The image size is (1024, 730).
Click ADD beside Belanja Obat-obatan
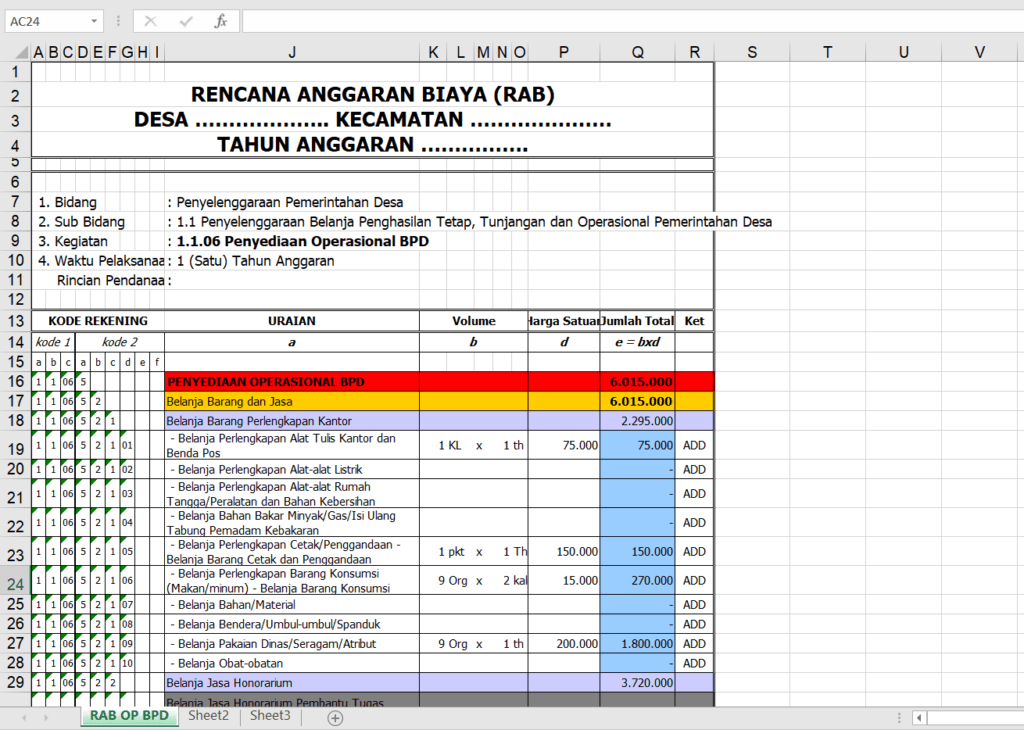click(x=694, y=663)
